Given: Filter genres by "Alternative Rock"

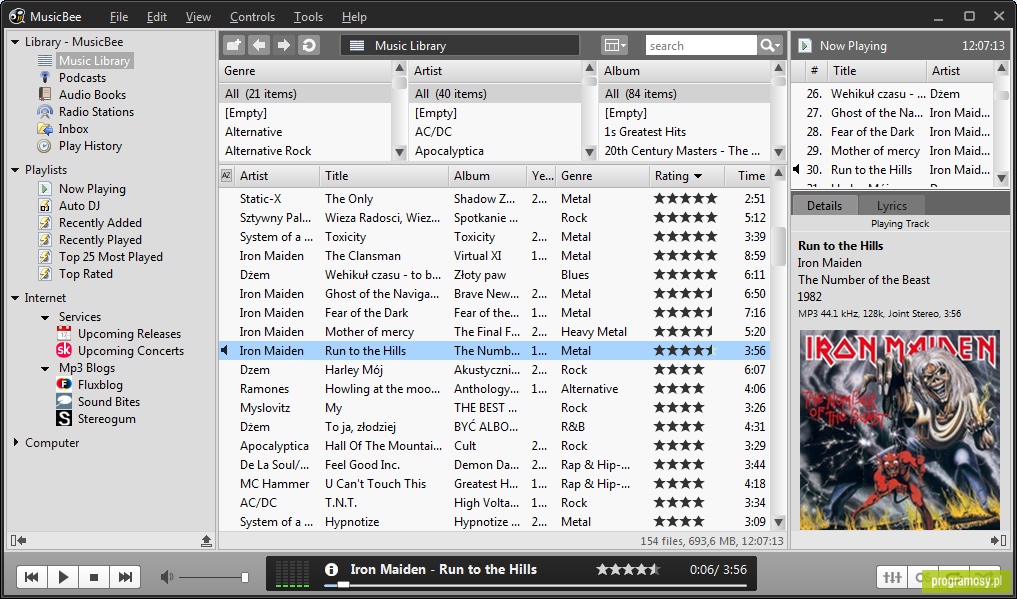Looking at the screenshot, I should (x=268, y=150).
